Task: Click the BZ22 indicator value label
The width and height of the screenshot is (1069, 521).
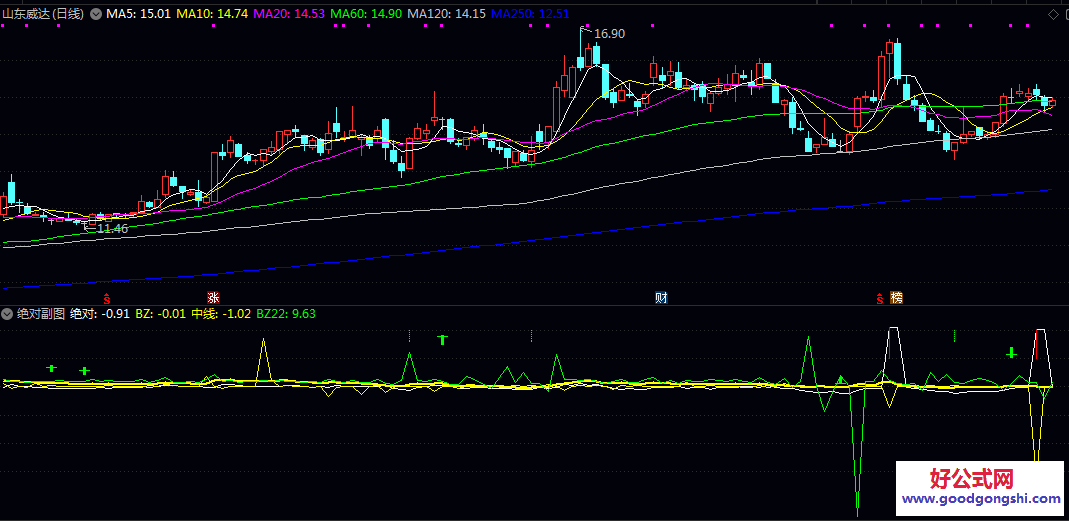Action: click(286, 314)
